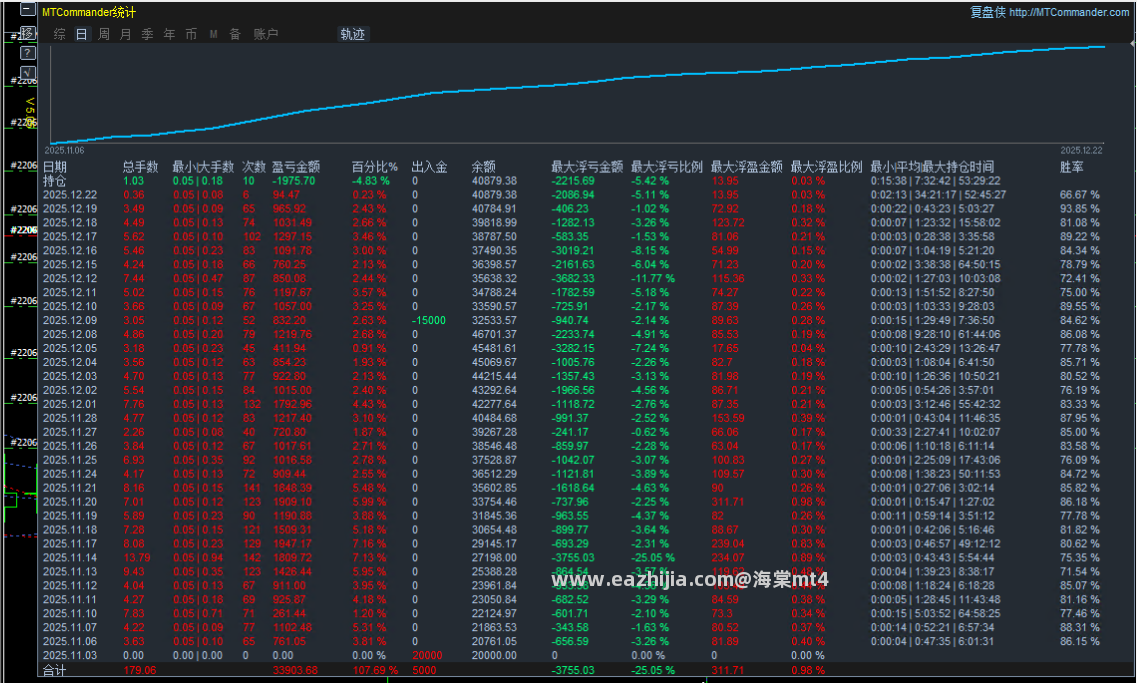Click the 总手数 column header

pos(140,167)
